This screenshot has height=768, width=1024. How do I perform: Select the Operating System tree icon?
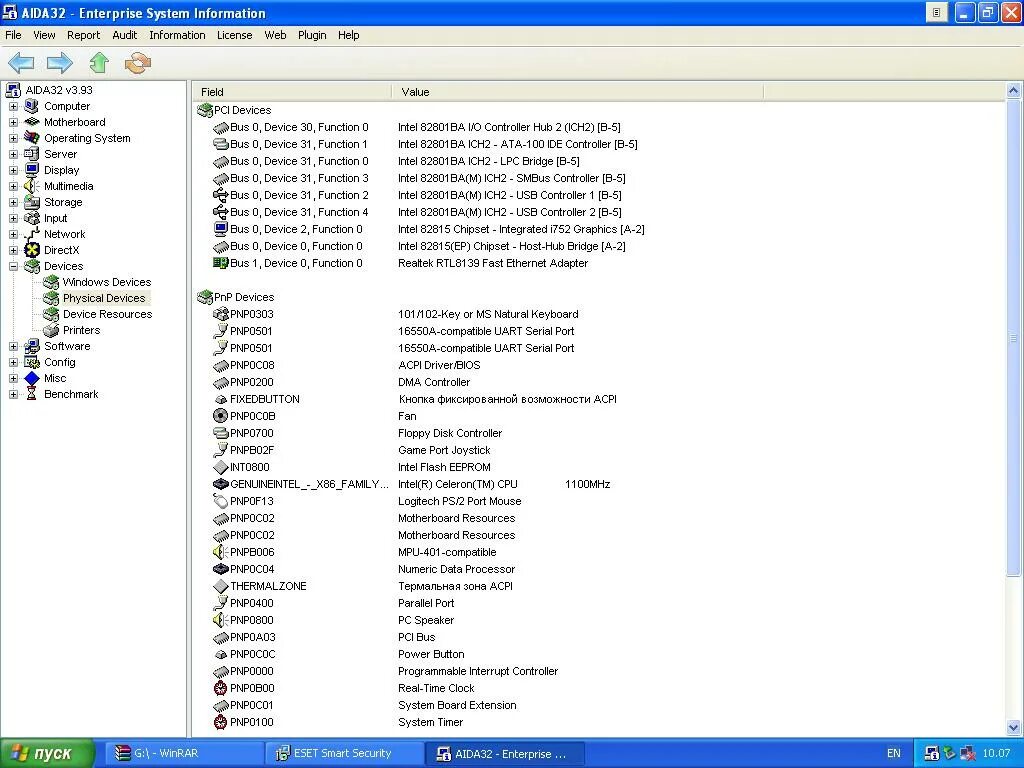click(31, 138)
